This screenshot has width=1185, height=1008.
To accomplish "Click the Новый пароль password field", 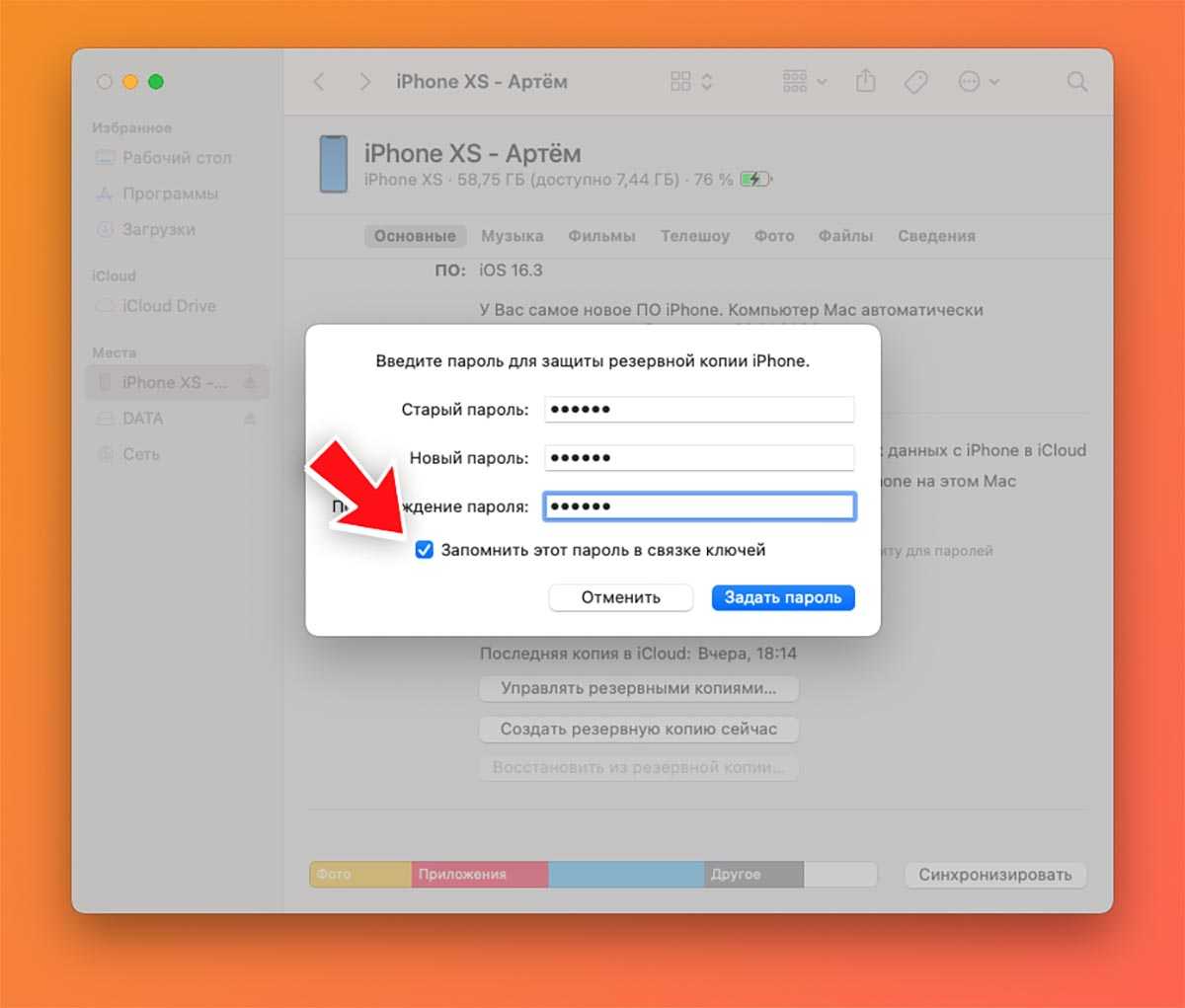I will tap(699, 457).
